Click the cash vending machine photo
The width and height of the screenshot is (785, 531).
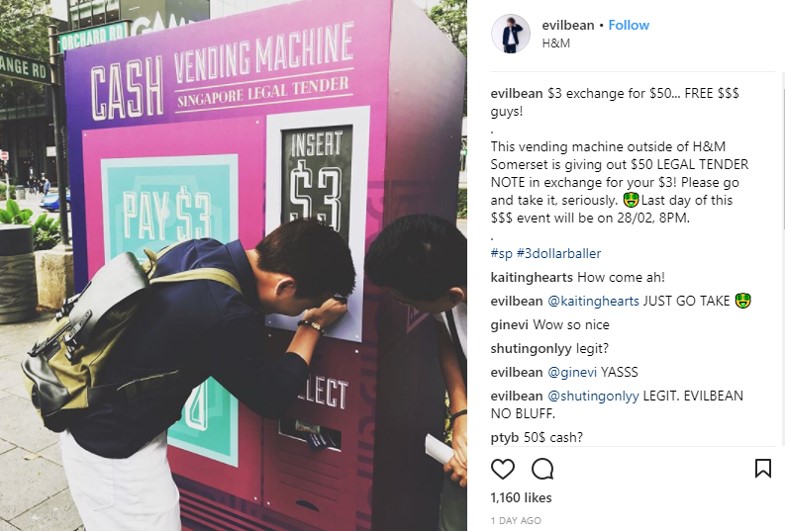(233, 265)
